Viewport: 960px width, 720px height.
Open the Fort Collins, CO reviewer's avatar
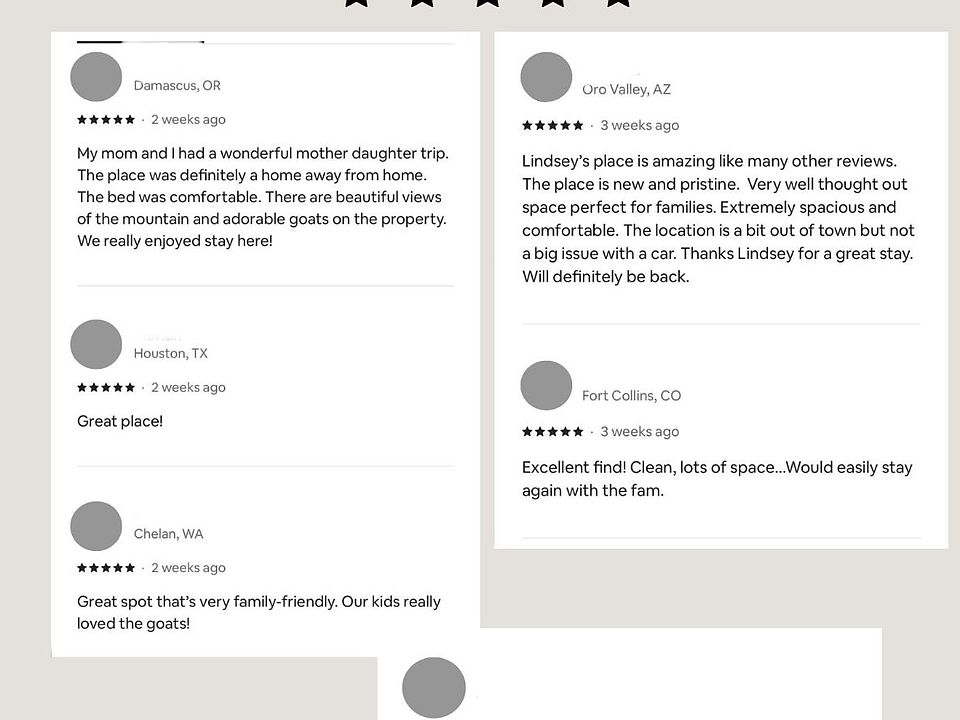[546, 385]
